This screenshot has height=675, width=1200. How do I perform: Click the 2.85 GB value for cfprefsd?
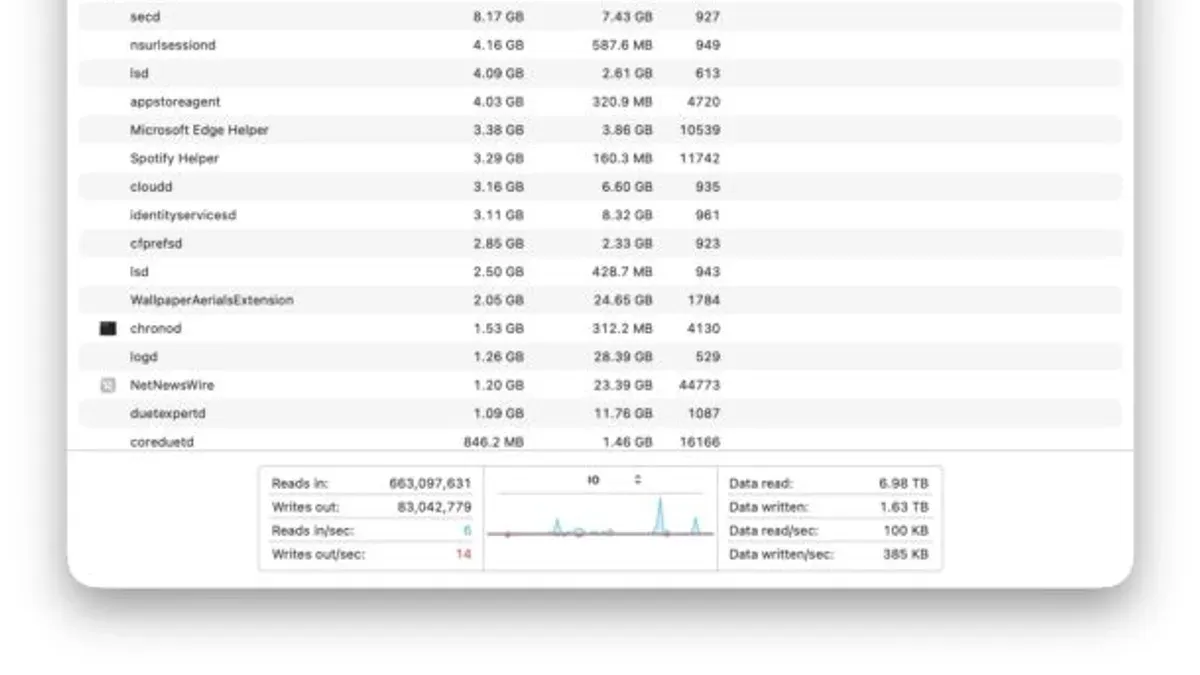tap(499, 243)
